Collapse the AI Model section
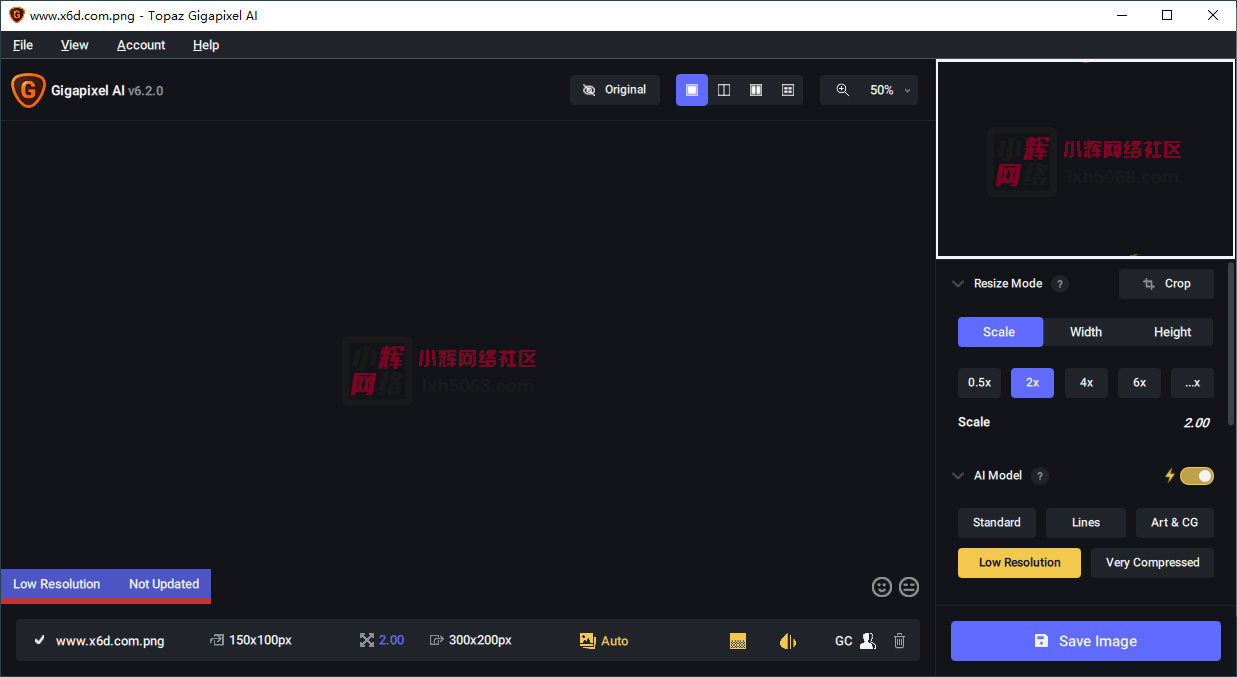This screenshot has width=1237, height=677. pos(958,476)
